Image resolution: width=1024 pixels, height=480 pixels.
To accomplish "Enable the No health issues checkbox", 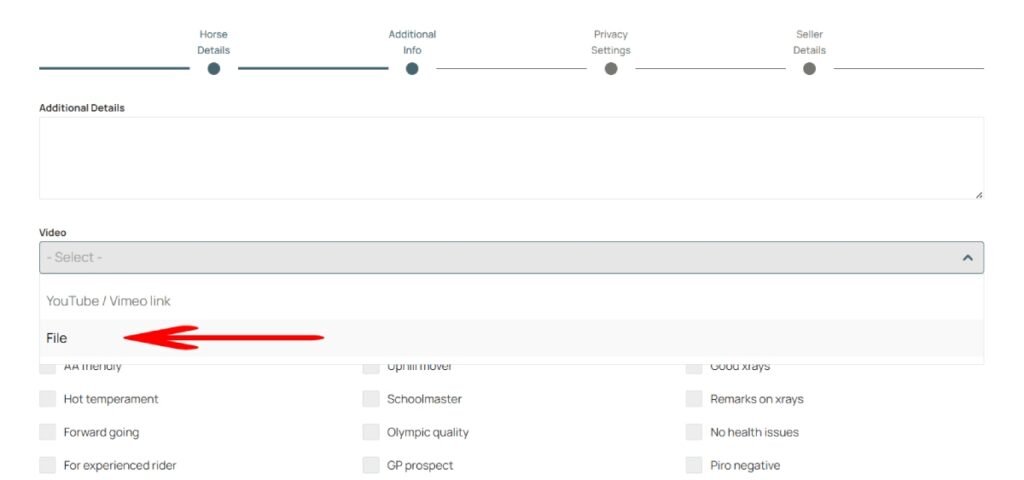I will pos(694,432).
